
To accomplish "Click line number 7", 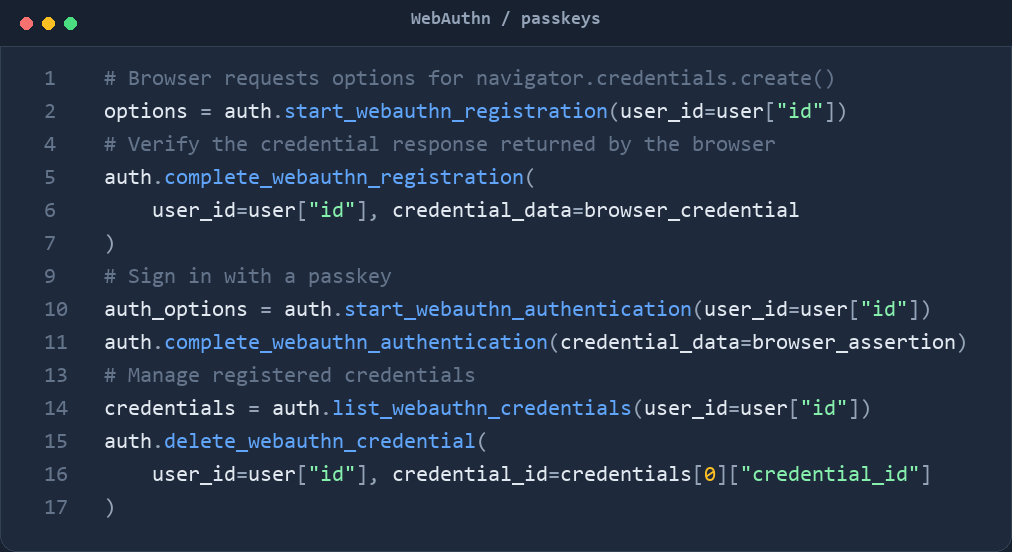I will [x=50, y=243].
